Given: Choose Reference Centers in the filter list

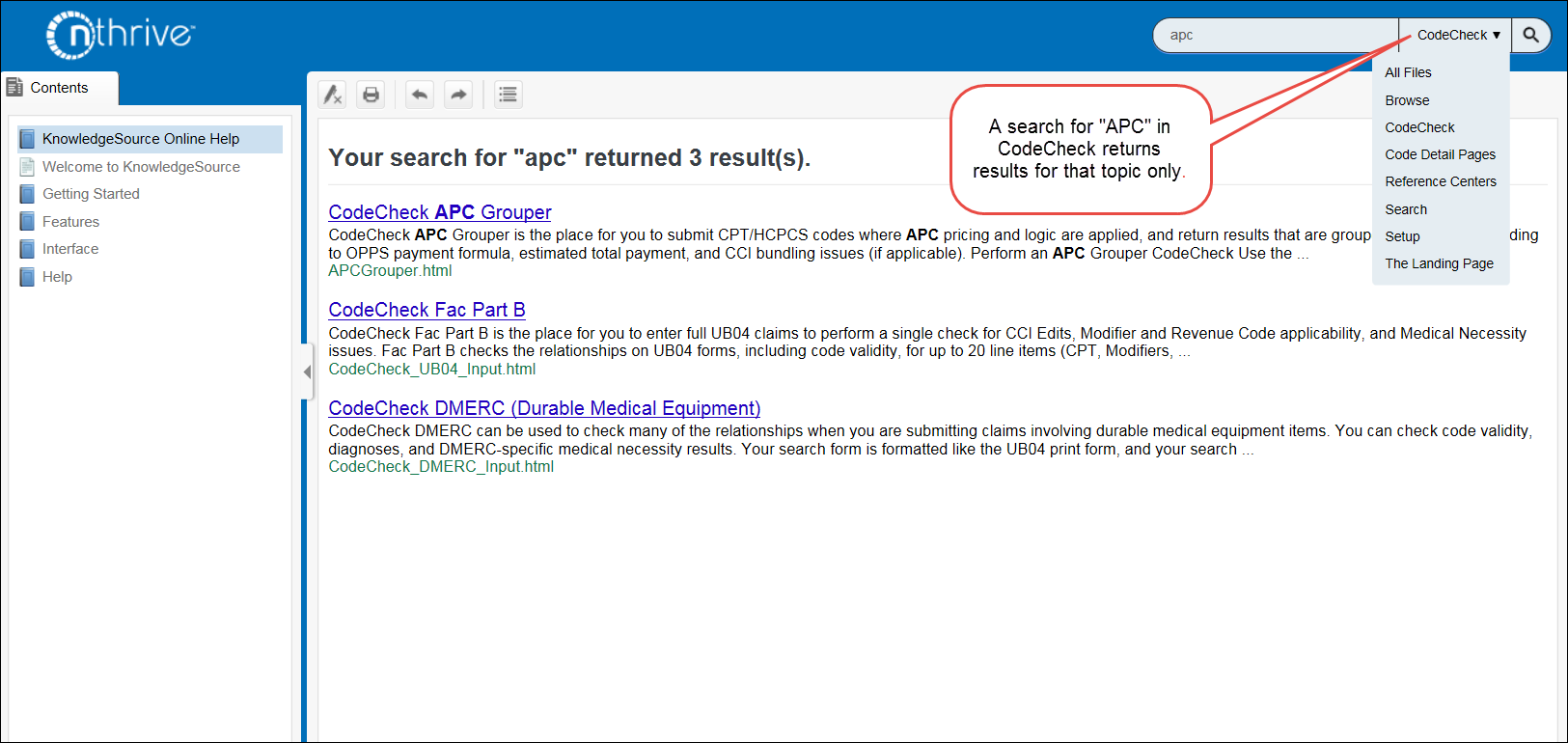Looking at the screenshot, I should pos(1440,181).
